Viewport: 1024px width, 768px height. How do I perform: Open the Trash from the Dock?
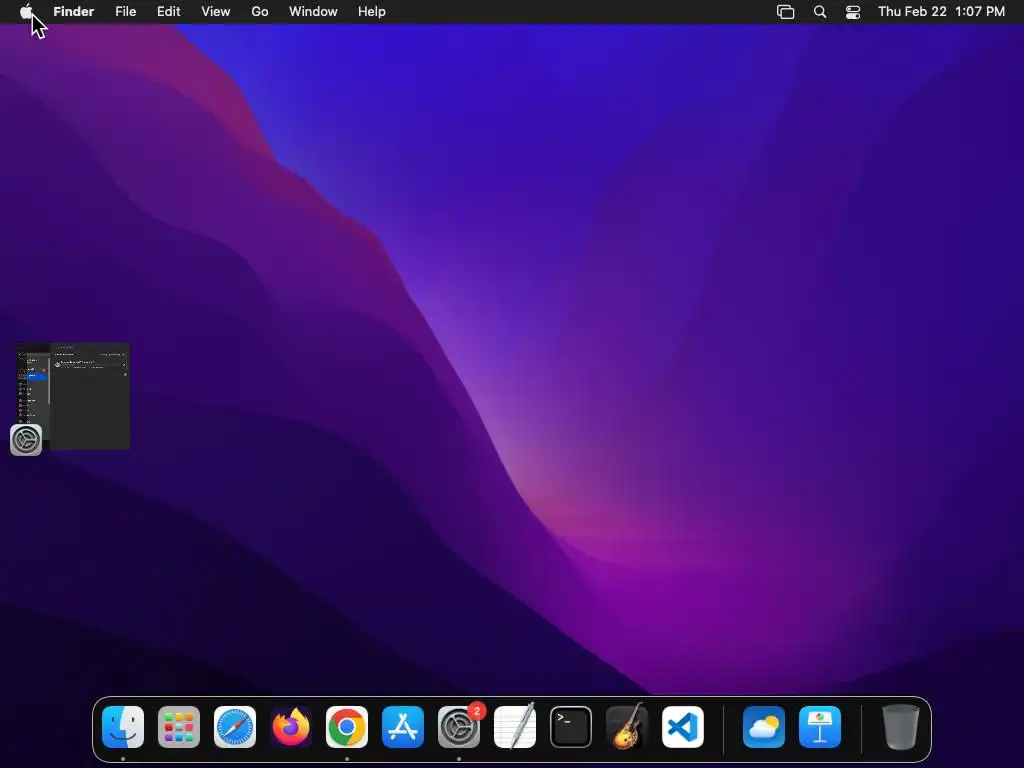901,727
